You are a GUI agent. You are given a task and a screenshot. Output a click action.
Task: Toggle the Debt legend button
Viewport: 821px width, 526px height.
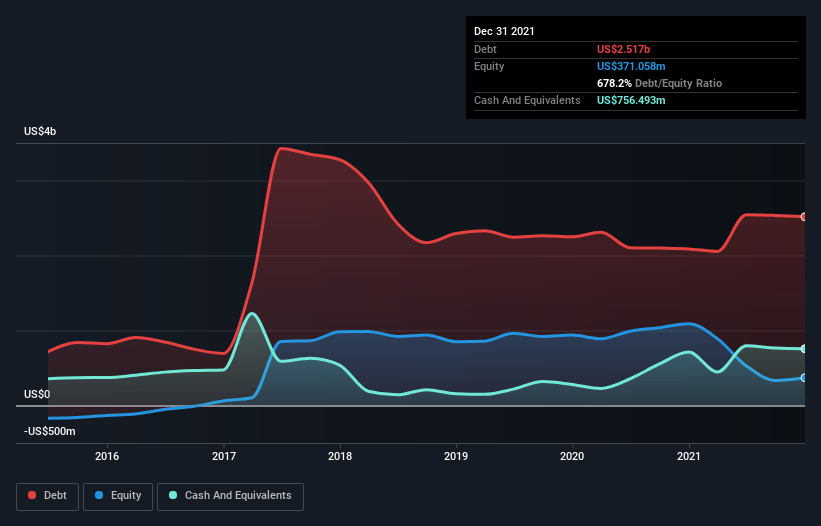point(48,496)
